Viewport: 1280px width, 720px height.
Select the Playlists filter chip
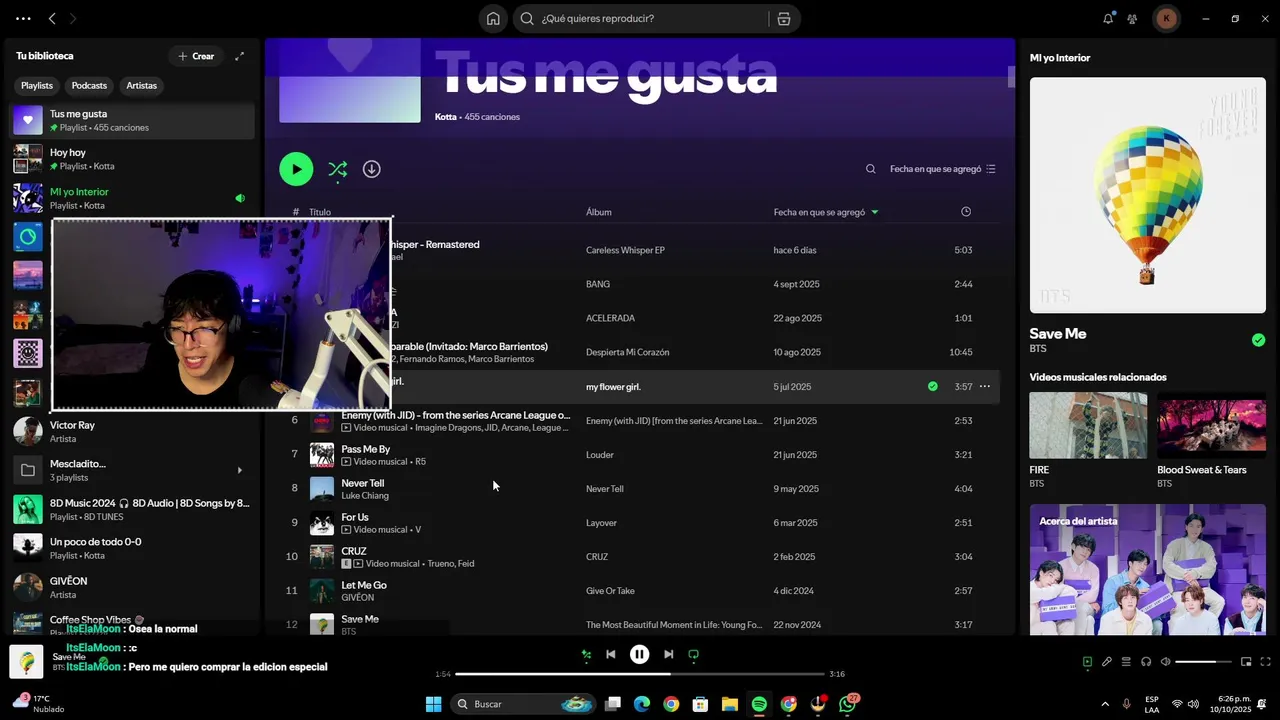37,86
